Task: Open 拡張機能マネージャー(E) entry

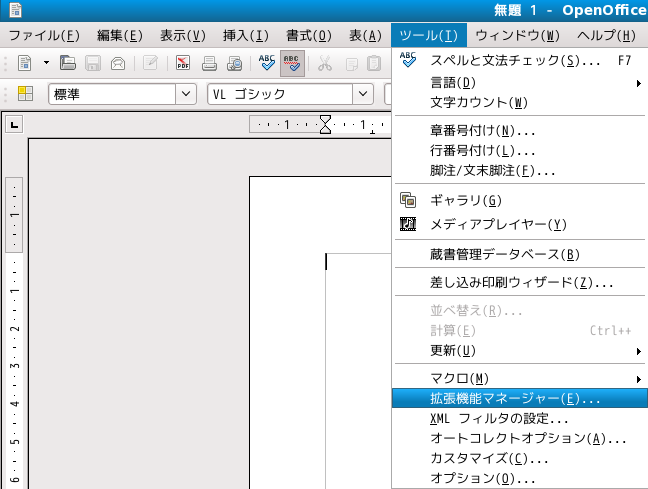Action: point(520,398)
